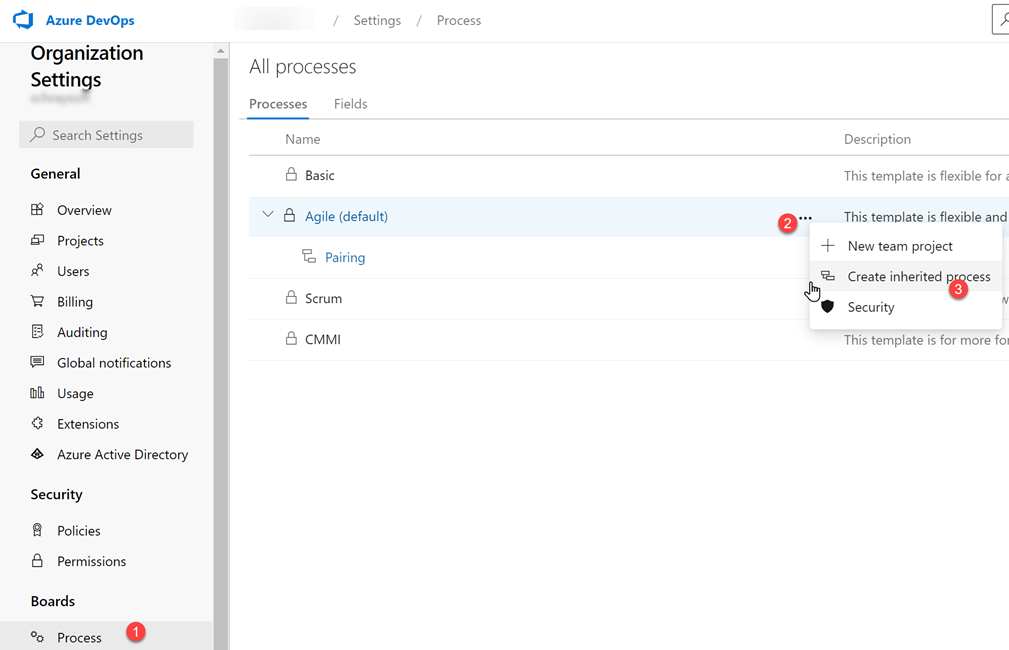Open Overview settings icon
The height and width of the screenshot is (650, 1009).
pyautogui.click(x=37, y=209)
